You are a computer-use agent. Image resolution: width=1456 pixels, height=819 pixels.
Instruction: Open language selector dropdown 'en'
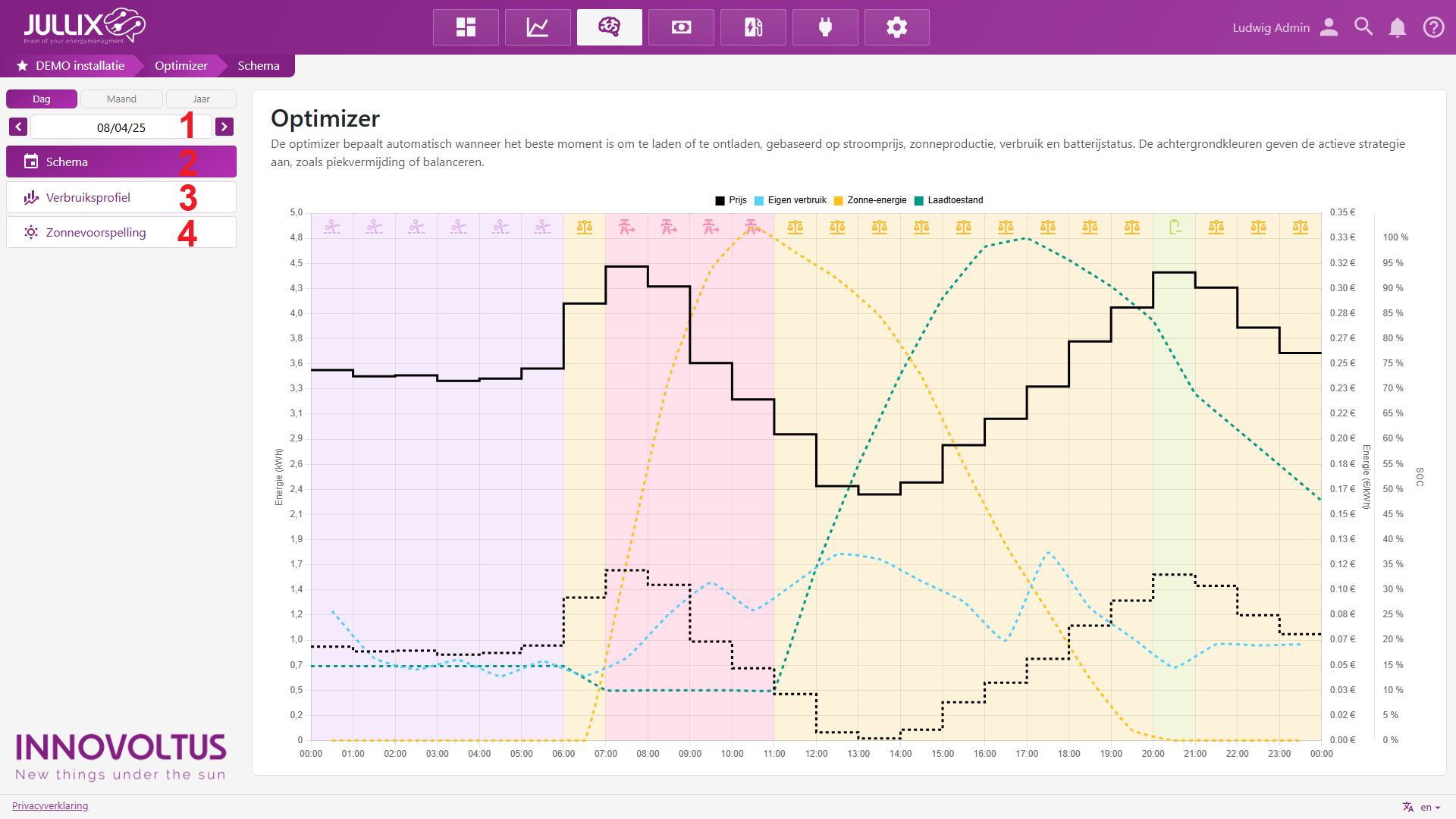1421,807
